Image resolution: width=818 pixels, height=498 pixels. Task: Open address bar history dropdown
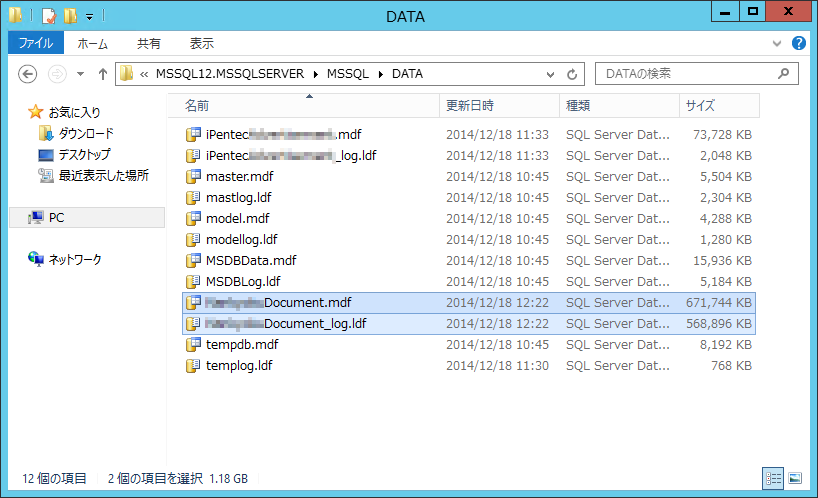pos(550,75)
